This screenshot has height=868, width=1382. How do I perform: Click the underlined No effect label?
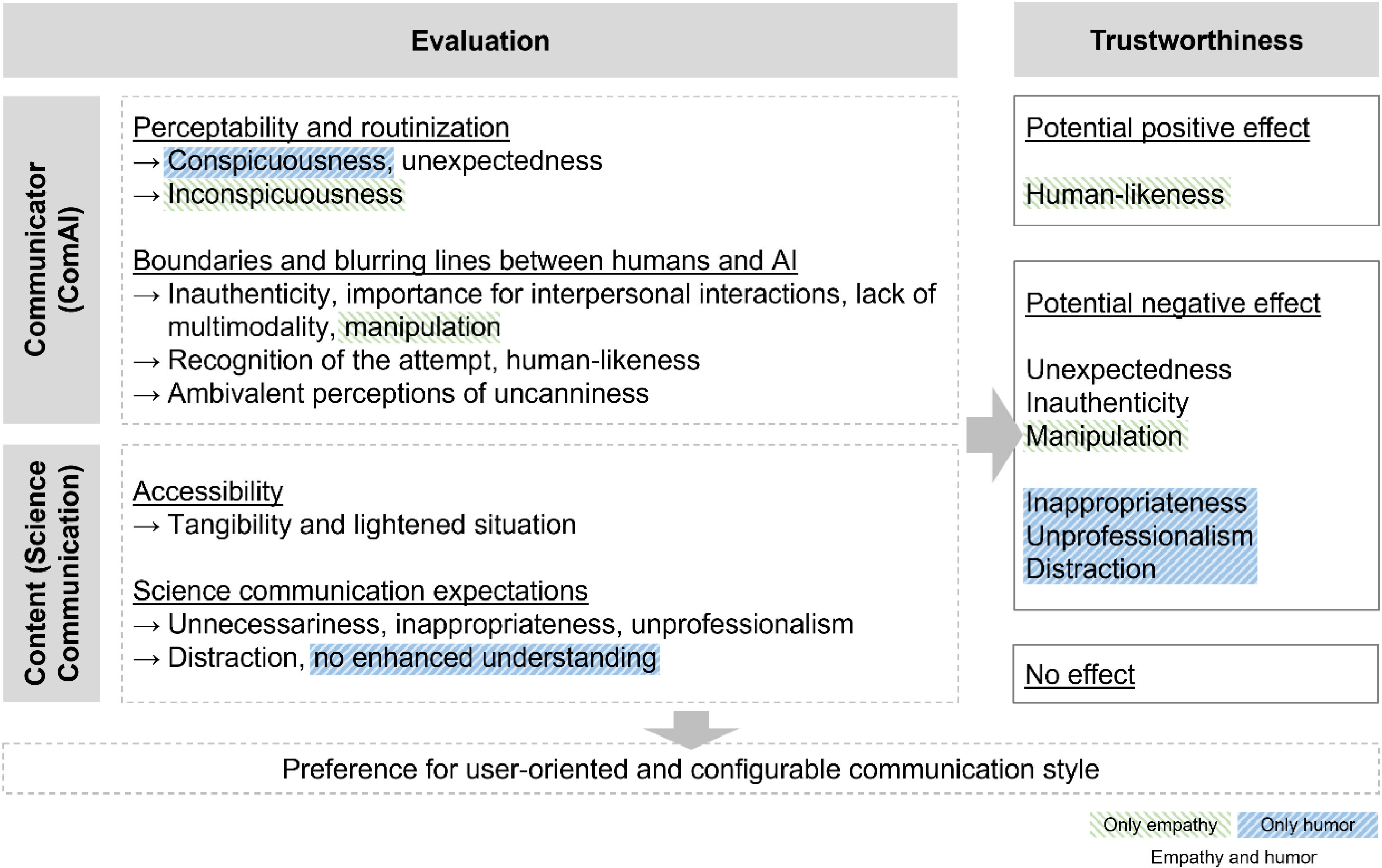click(x=1080, y=674)
